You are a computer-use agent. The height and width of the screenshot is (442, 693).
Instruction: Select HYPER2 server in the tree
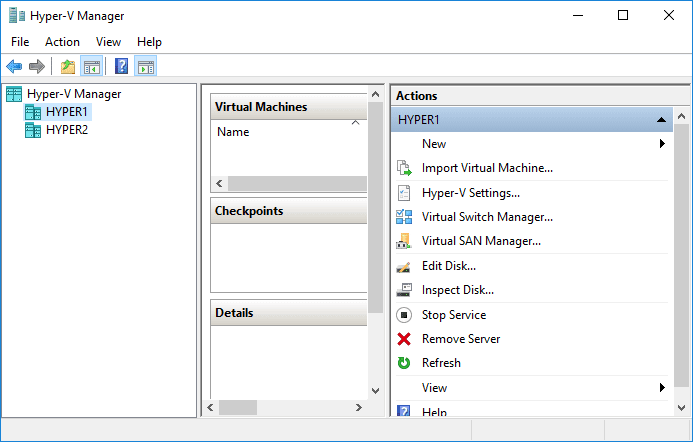click(67, 130)
